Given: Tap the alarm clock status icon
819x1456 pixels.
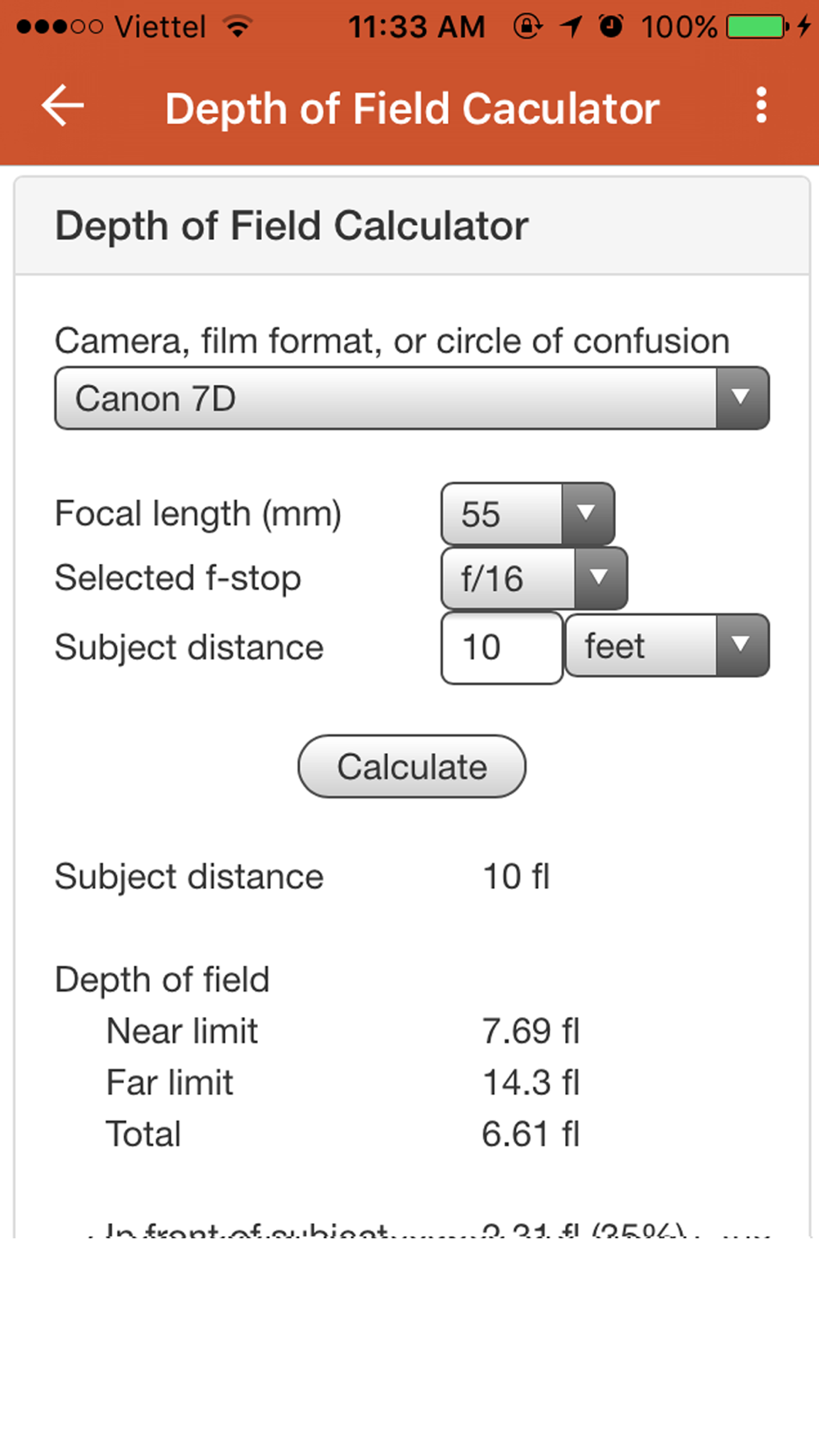Looking at the screenshot, I should pos(610,27).
